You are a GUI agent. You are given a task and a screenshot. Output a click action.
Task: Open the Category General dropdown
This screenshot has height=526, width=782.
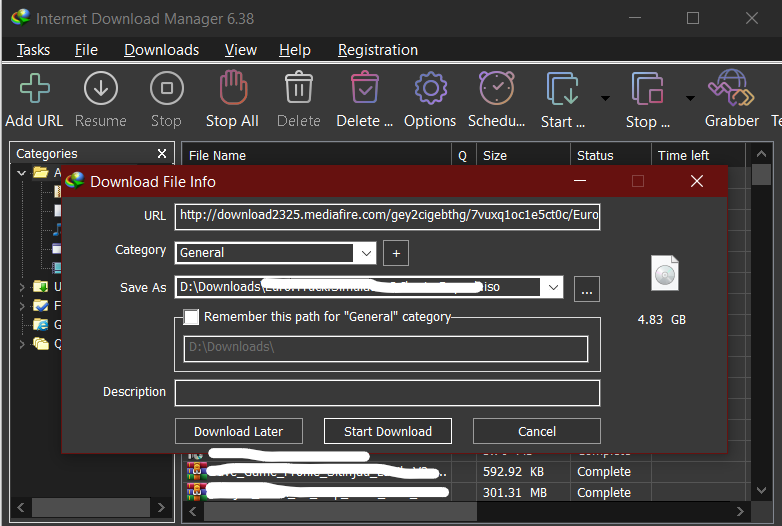[x=366, y=253]
